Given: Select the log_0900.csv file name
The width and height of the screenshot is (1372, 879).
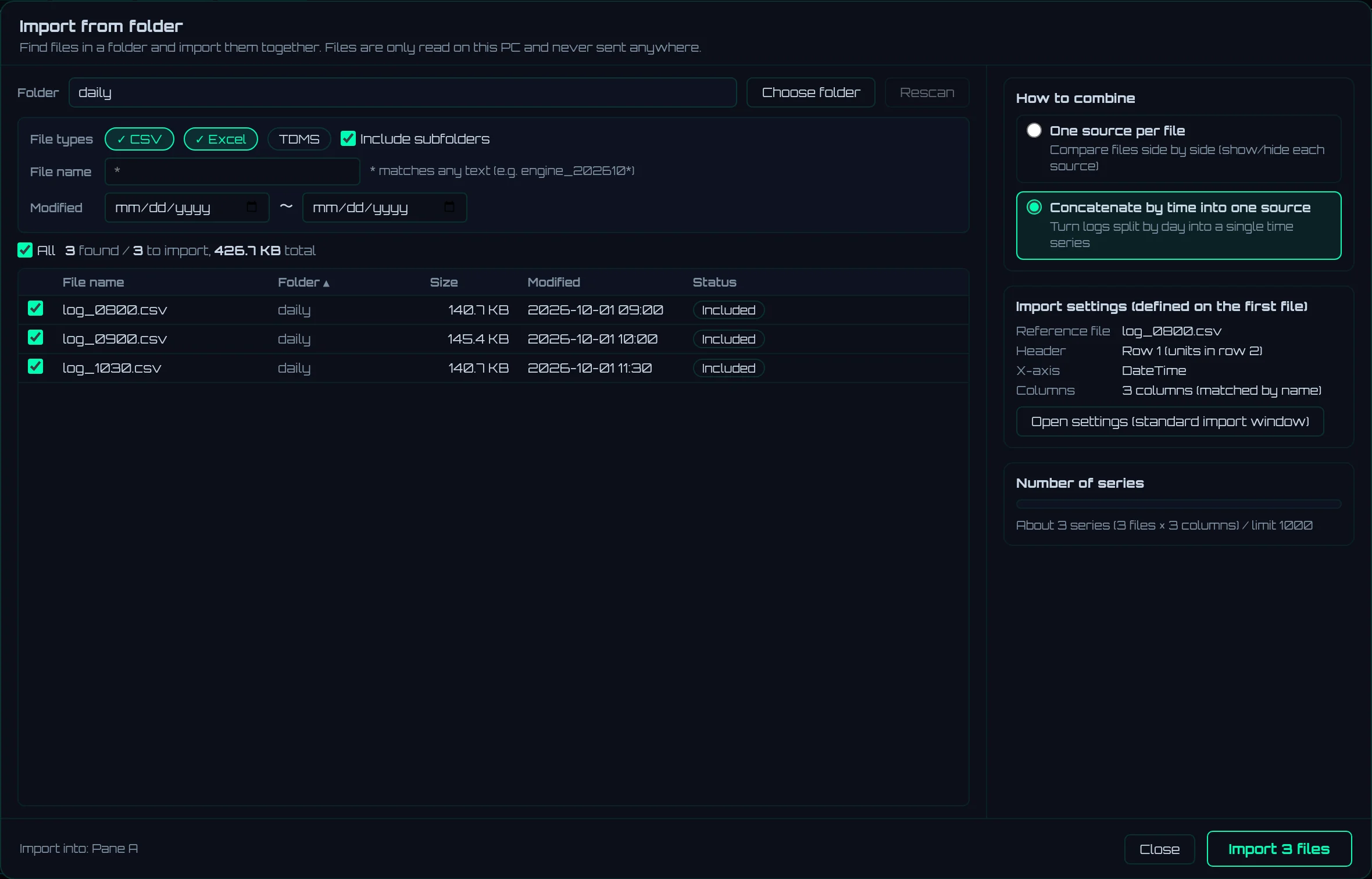Looking at the screenshot, I should (x=115, y=339).
